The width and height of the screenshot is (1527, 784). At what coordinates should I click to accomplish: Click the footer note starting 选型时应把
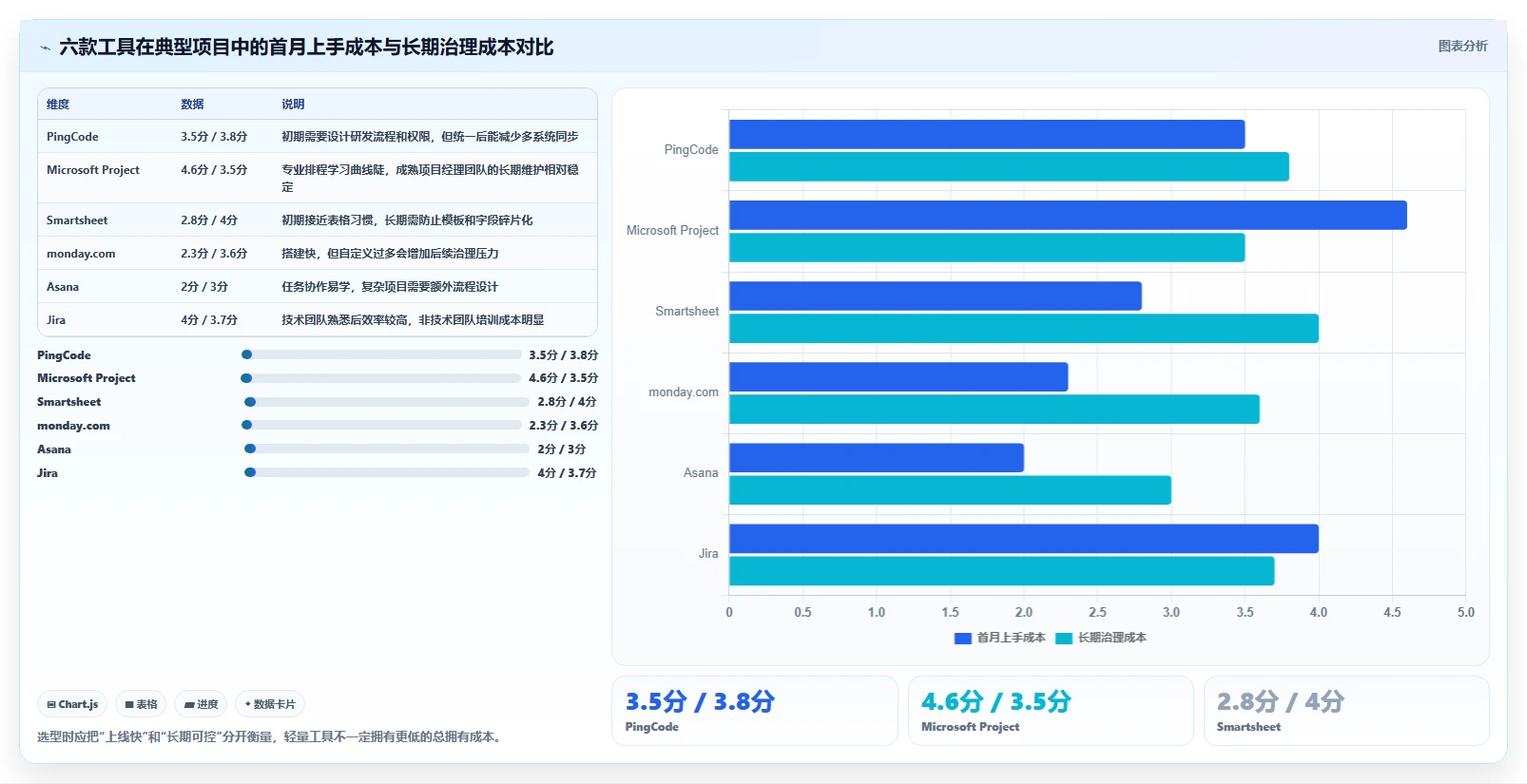271,736
